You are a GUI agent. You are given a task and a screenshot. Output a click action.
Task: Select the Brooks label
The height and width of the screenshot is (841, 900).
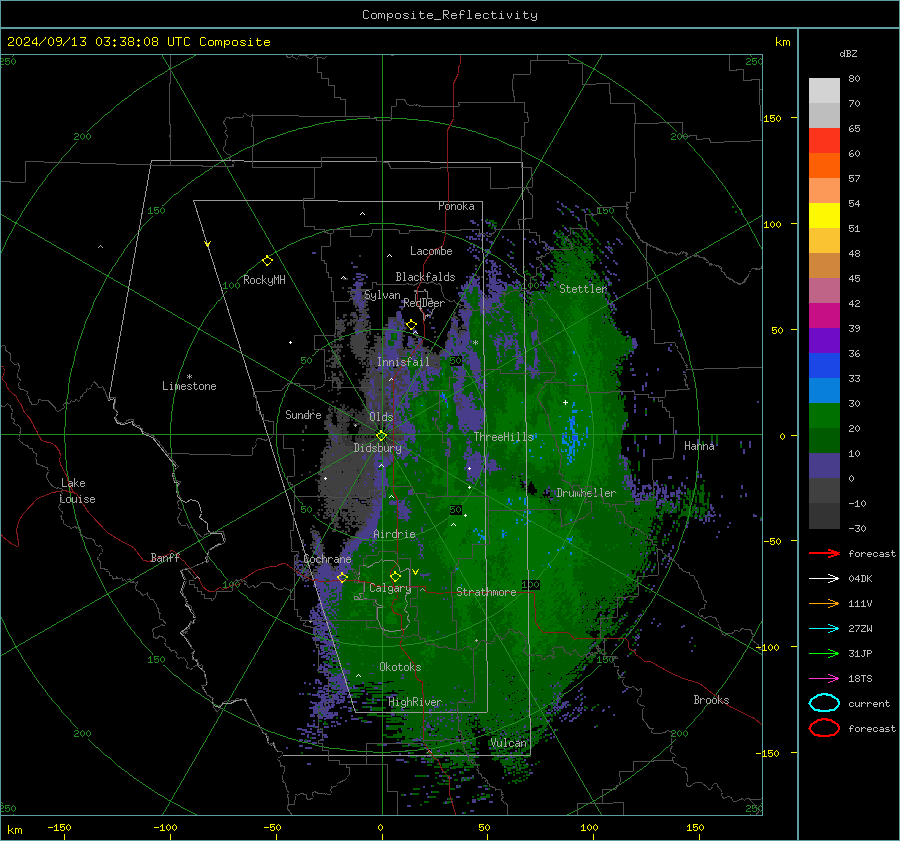coord(711,700)
